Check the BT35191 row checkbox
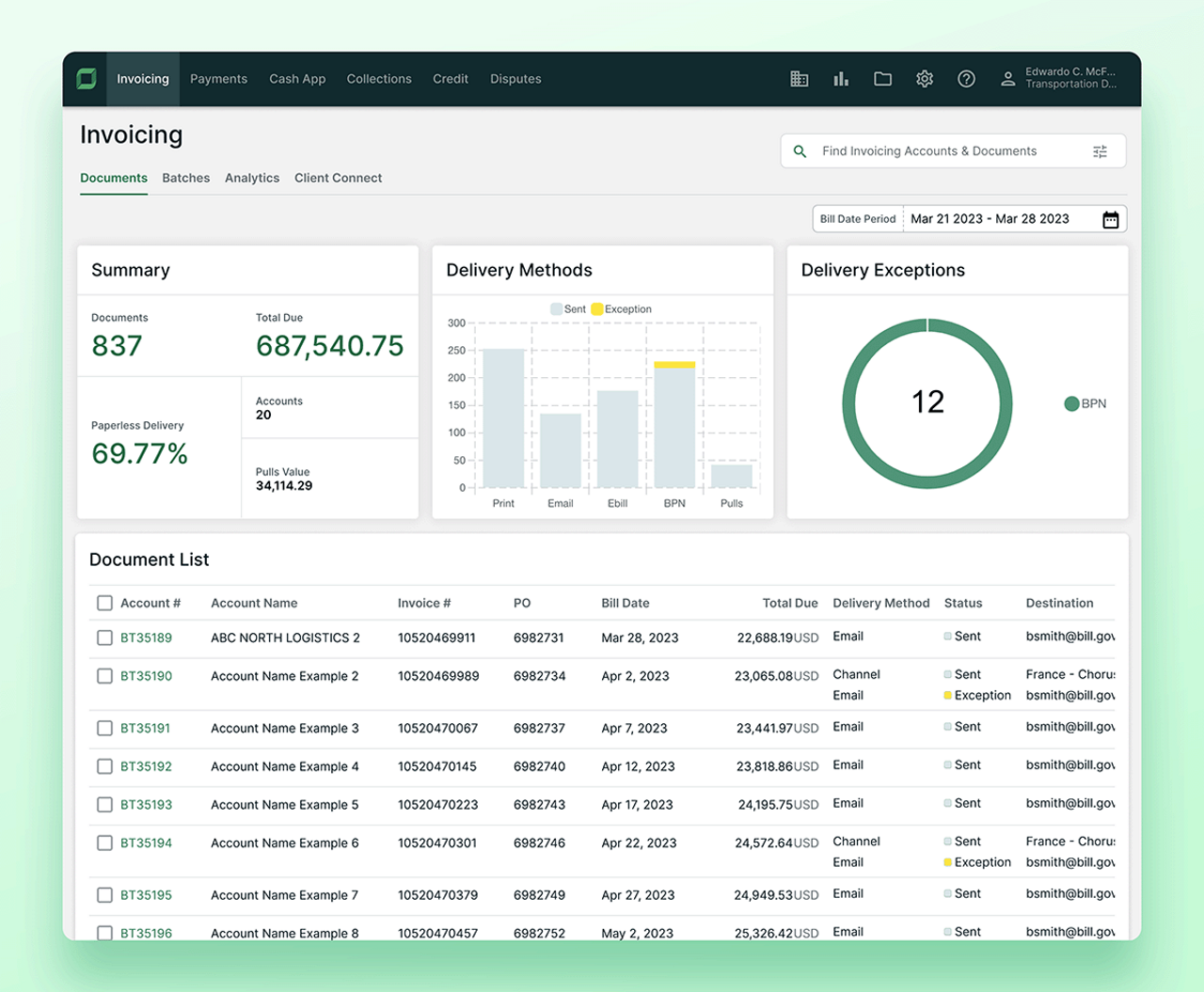This screenshot has width=1204, height=992. 104,728
